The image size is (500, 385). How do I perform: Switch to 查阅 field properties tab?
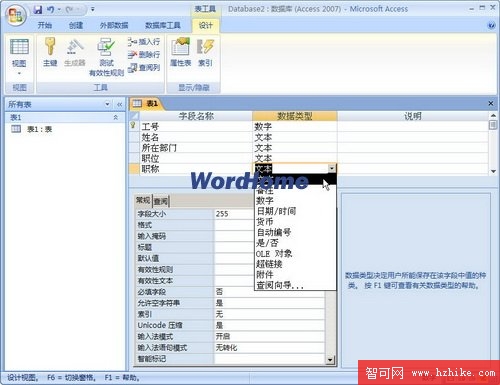click(161, 201)
